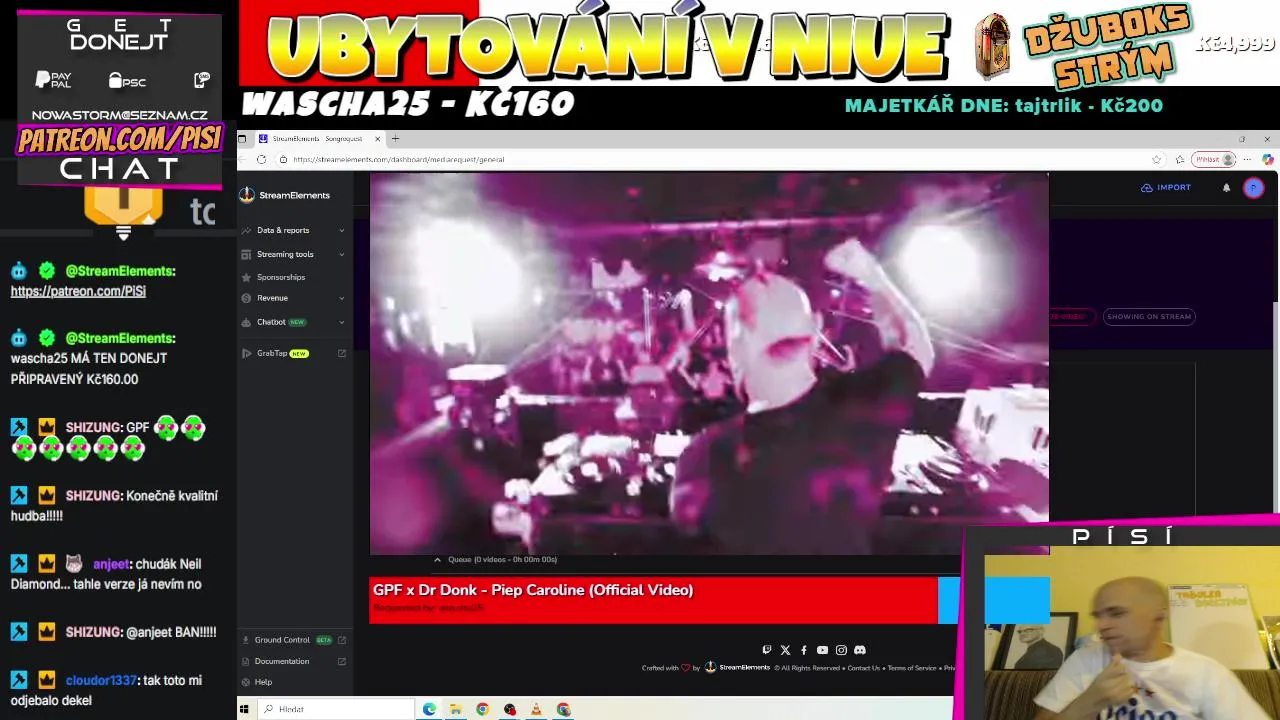1280x720 pixels.
Task: Click the Přihlásit profile button
Action: pos(1215,159)
